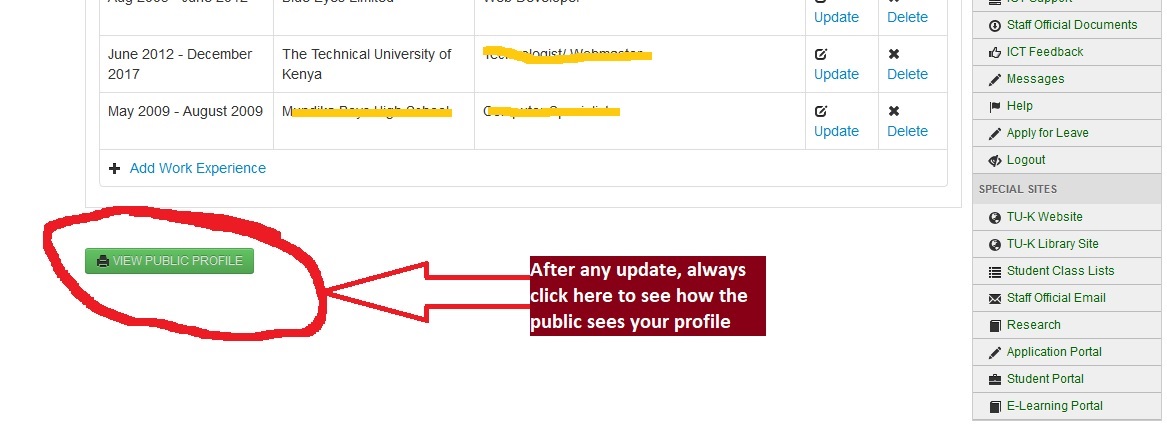Viewport: 1167px width, 435px height.
Task: Update the June 2012 - December 2017 entry
Action: click(836, 74)
